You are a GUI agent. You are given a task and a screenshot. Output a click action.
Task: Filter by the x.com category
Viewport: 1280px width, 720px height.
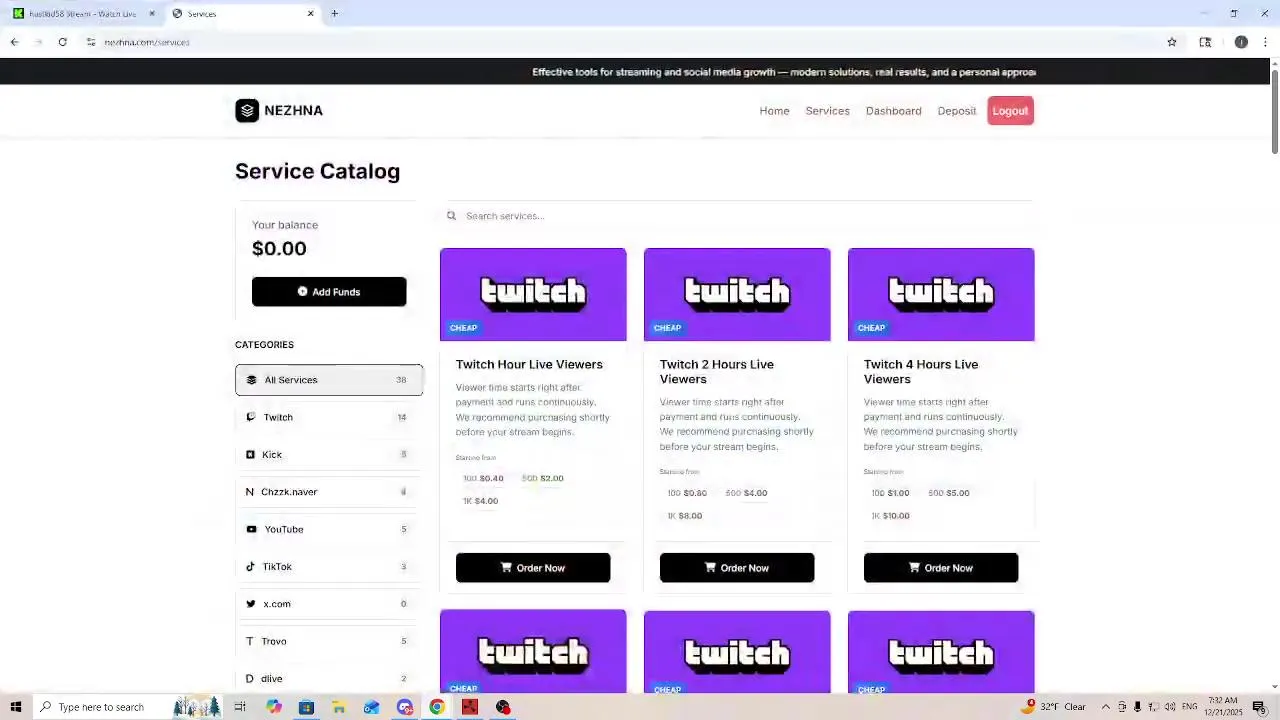pyautogui.click(x=329, y=604)
